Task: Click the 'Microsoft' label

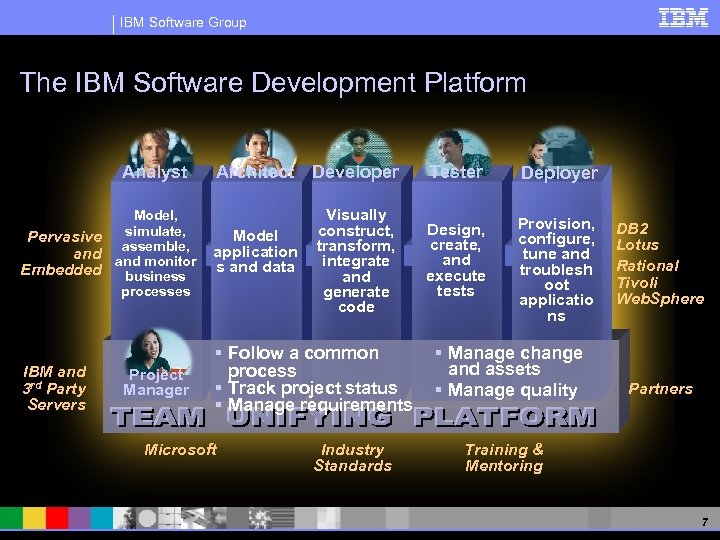Action: click(180, 450)
